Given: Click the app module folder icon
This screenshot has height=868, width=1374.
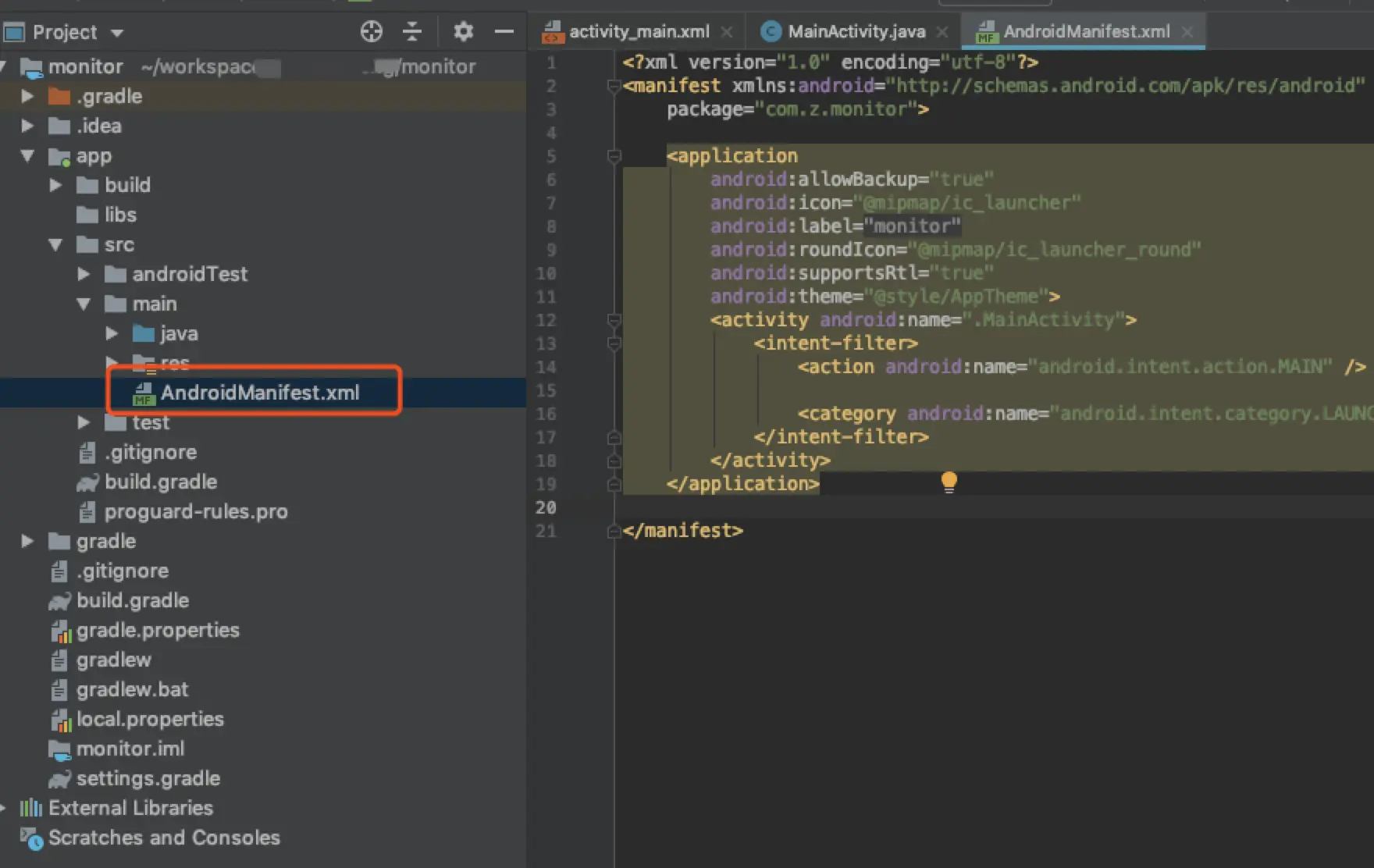Looking at the screenshot, I should tap(59, 156).
